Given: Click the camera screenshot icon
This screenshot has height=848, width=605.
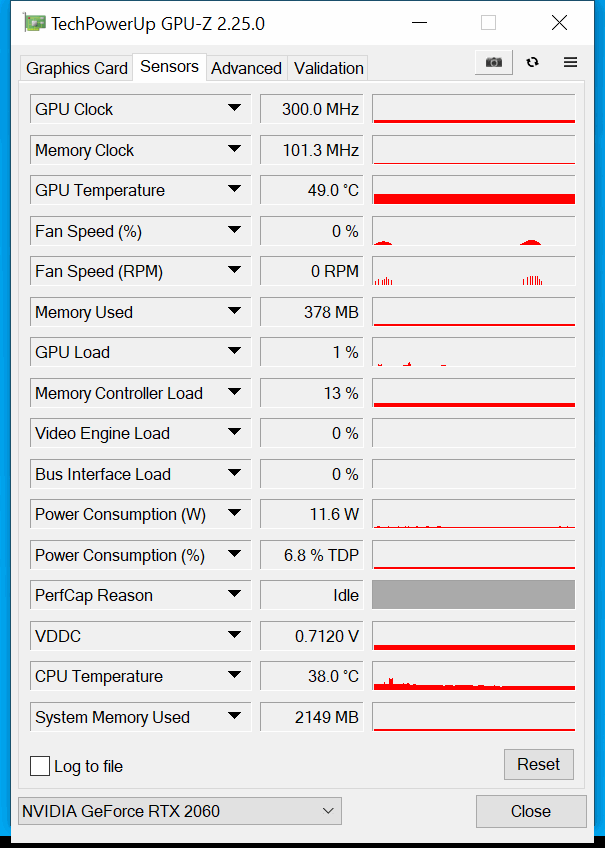Looking at the screenshot, I should point(494,62).
